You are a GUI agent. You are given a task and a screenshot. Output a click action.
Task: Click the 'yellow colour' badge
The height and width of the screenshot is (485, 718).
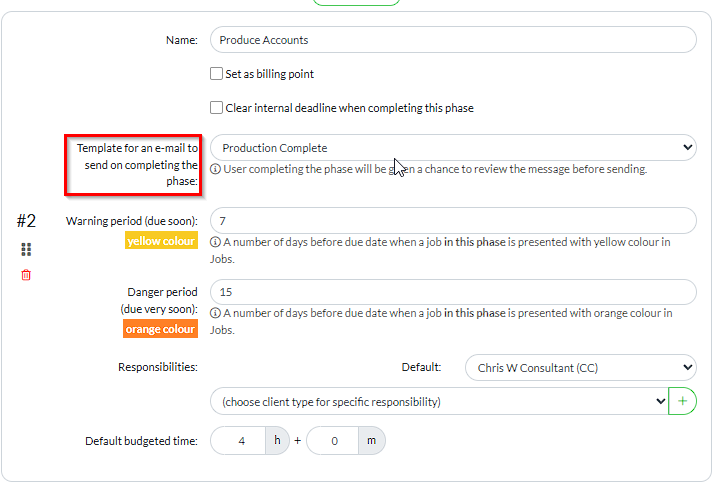click(x=162, y=241)
